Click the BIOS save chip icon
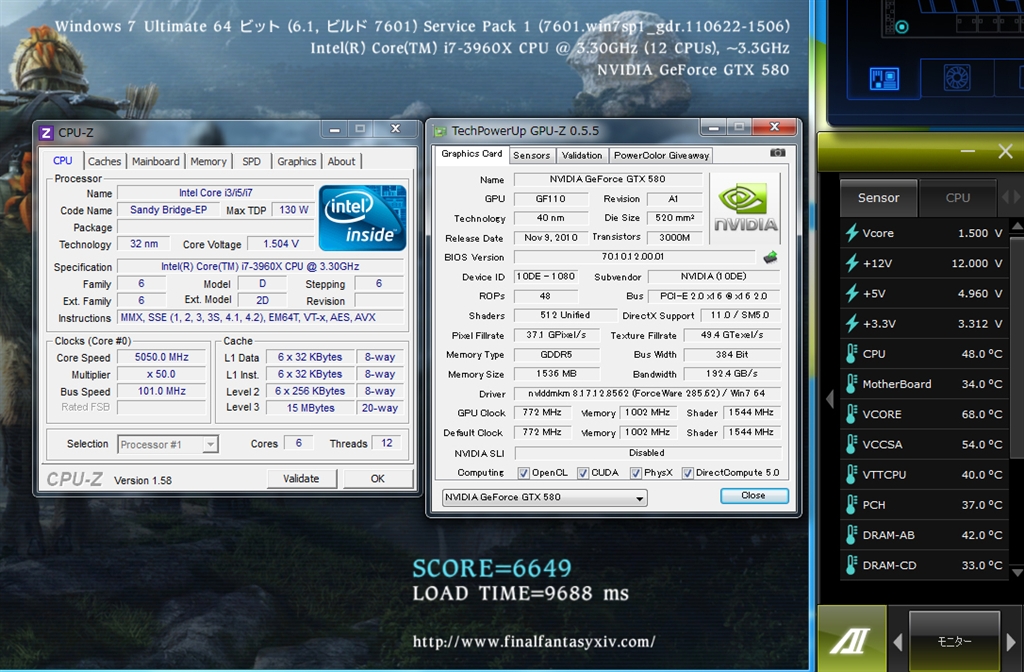The width and height of the screenshot is (1024, 672). (770, 257)
